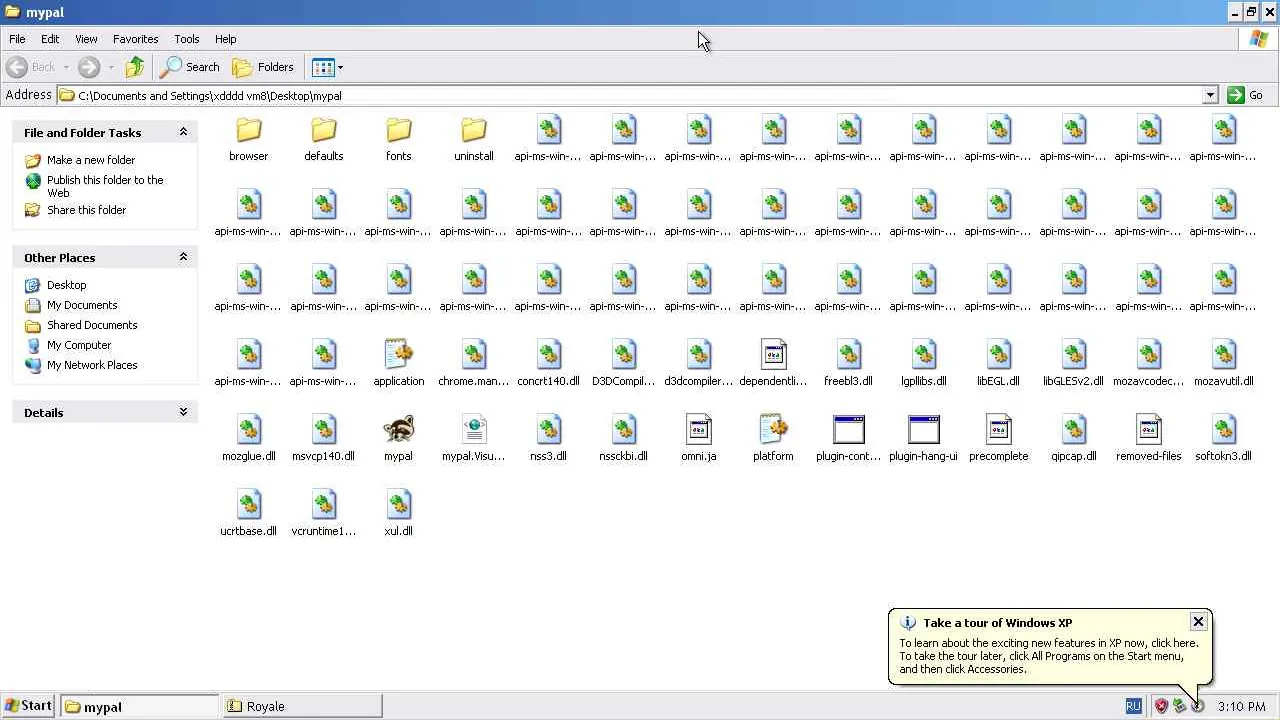Toggle the Folders tree pane
1280x720 pixels.
263,67
